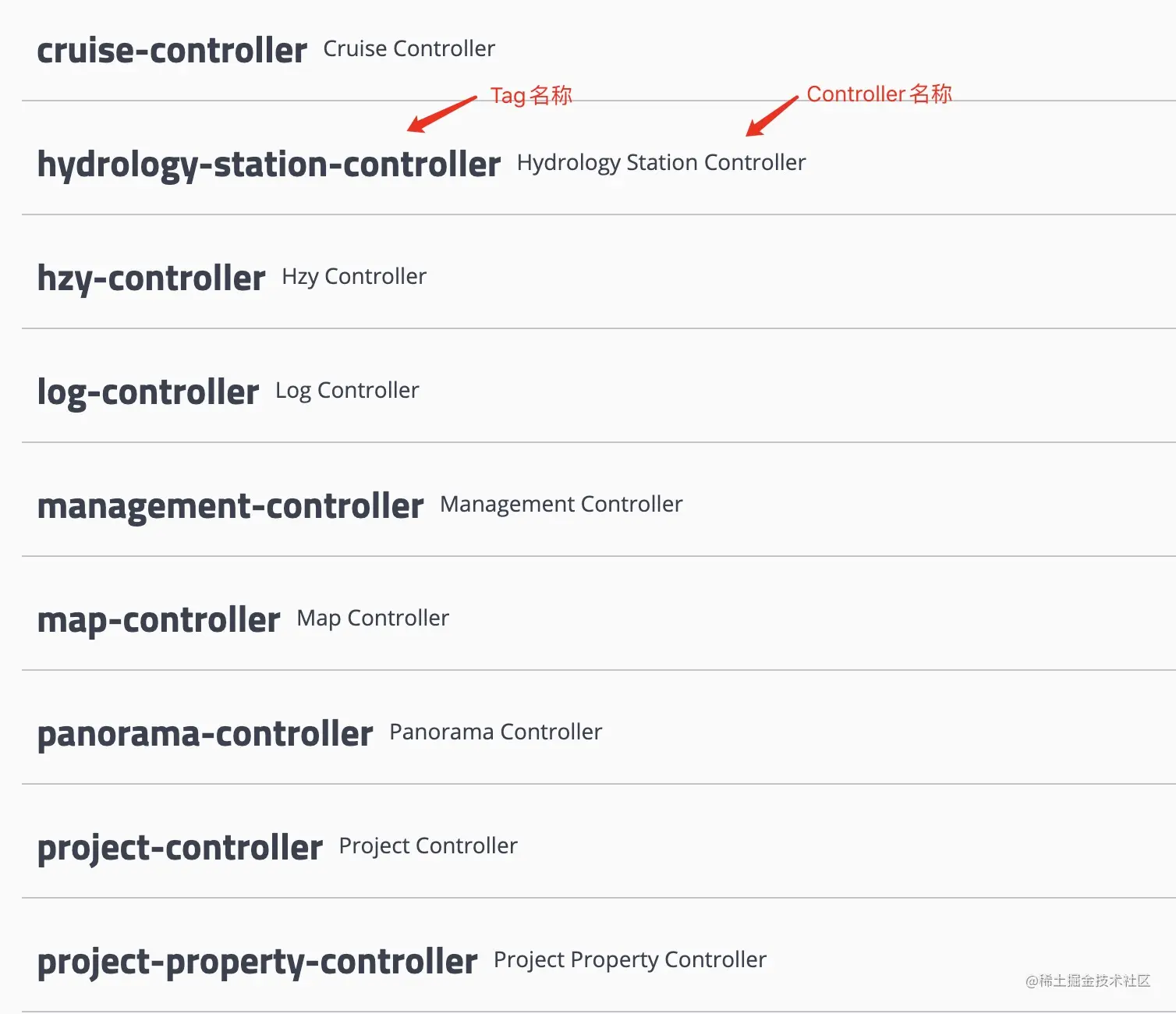This screenshot has width=1176, height=1014.
Task: Open the project-property-controller tag heading
Action: [257, 962]
